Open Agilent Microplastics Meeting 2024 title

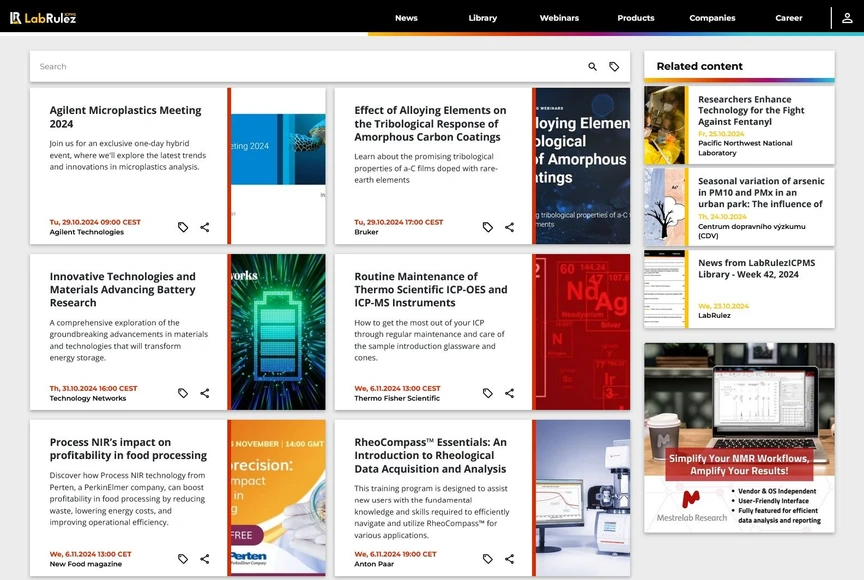tap(125, 117)
